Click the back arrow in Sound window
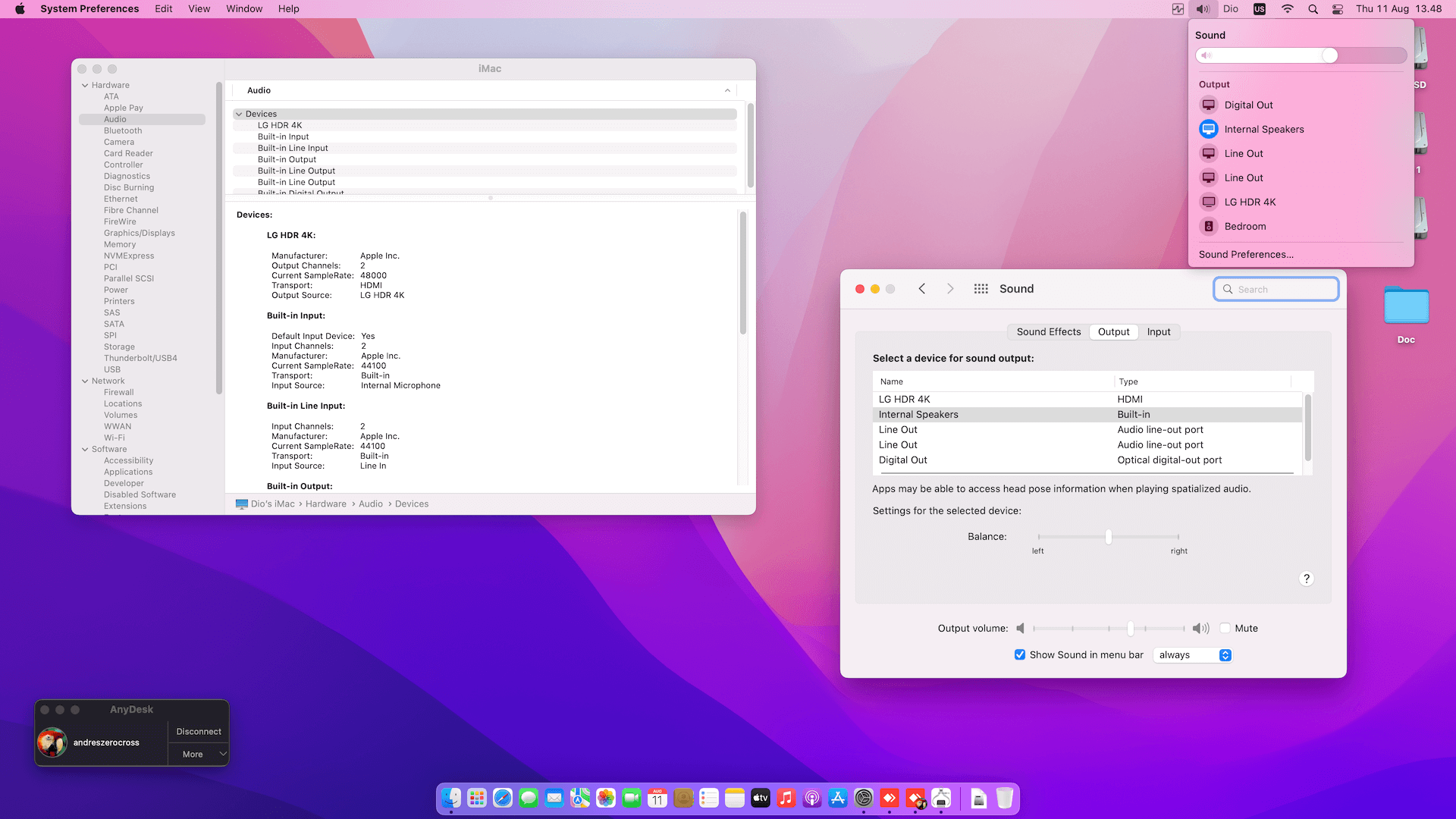This screenshot has width=1456, height=819. pos(922,289)
